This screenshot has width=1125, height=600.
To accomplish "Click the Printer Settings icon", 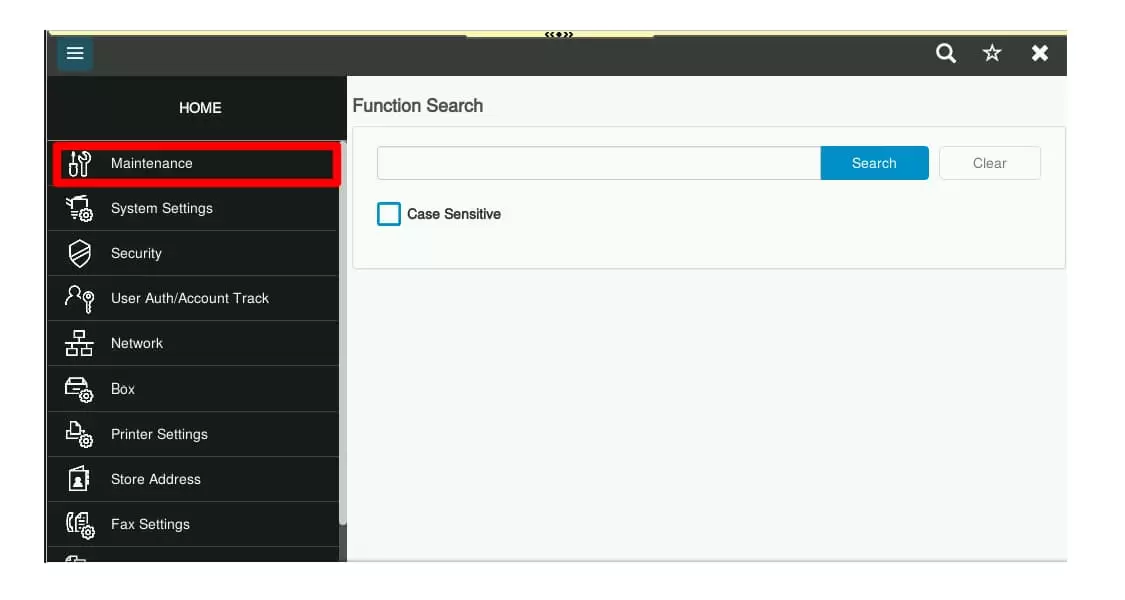I will (79, 434).
